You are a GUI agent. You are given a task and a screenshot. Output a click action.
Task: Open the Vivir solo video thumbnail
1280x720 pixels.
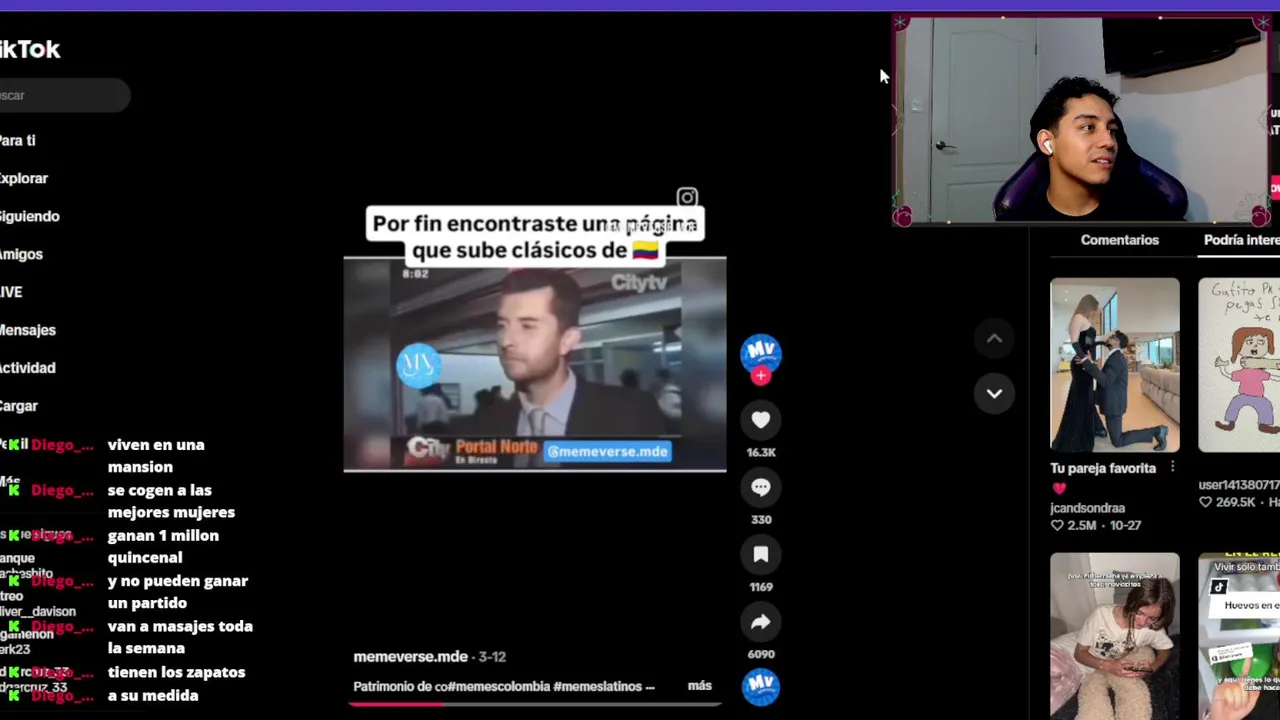1239,636
